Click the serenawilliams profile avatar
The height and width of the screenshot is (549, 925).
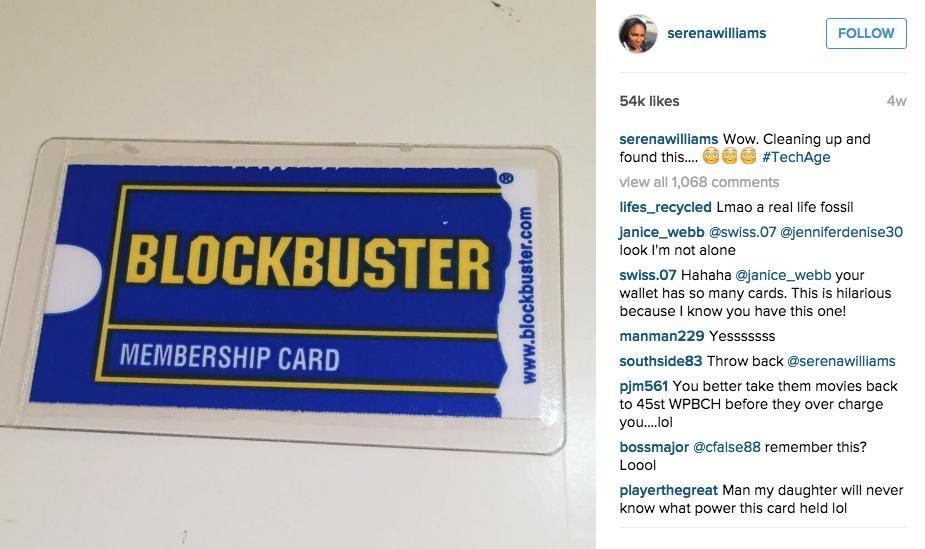click(638, 34)
